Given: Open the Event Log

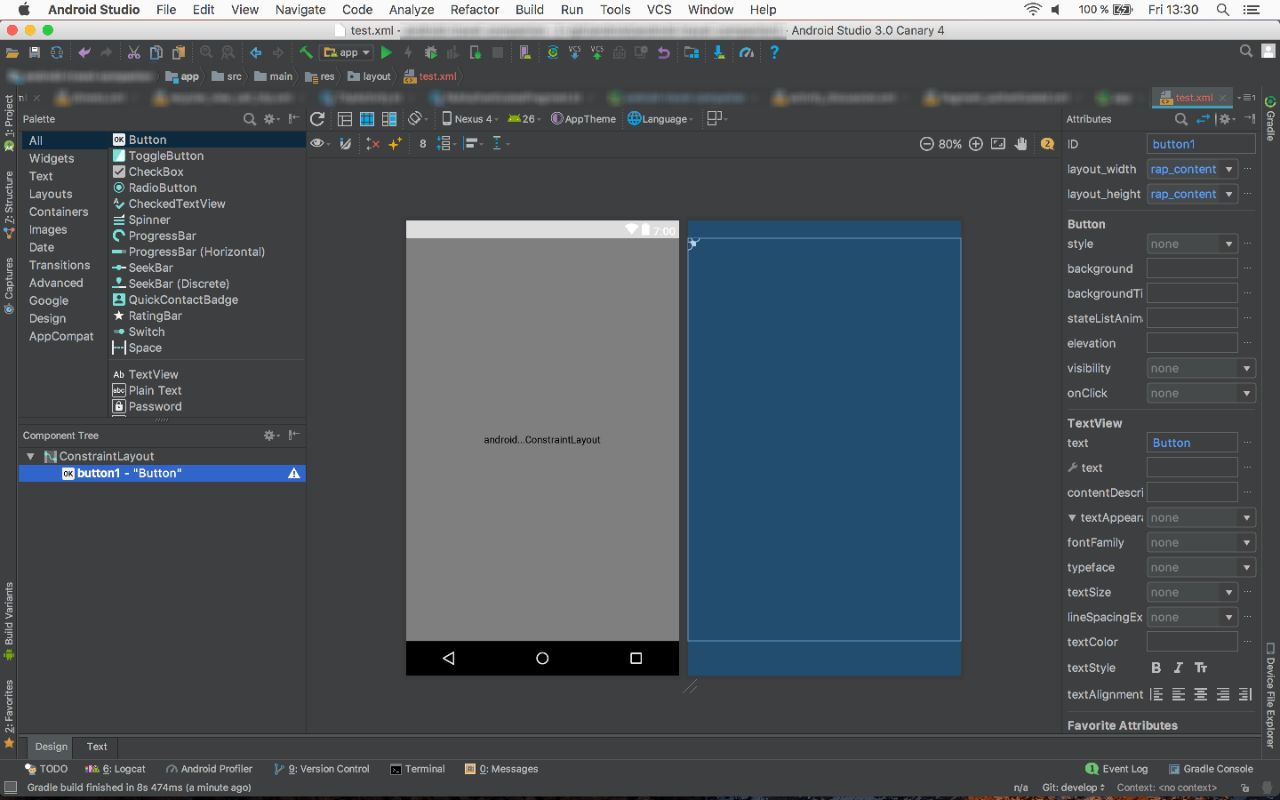Looking at the screenshot, I should (x=1116, y=769).
